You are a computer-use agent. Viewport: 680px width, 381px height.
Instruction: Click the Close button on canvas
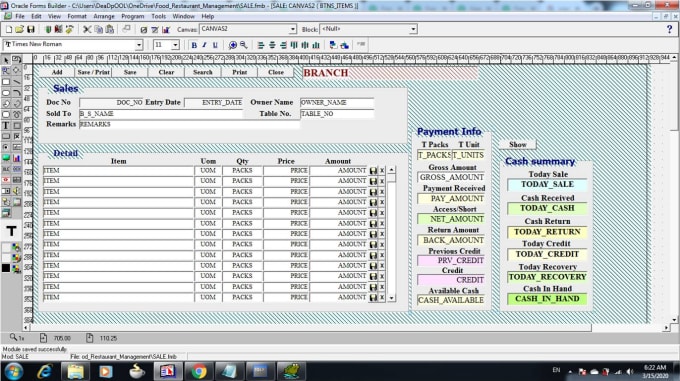click(x=276, y=72)
